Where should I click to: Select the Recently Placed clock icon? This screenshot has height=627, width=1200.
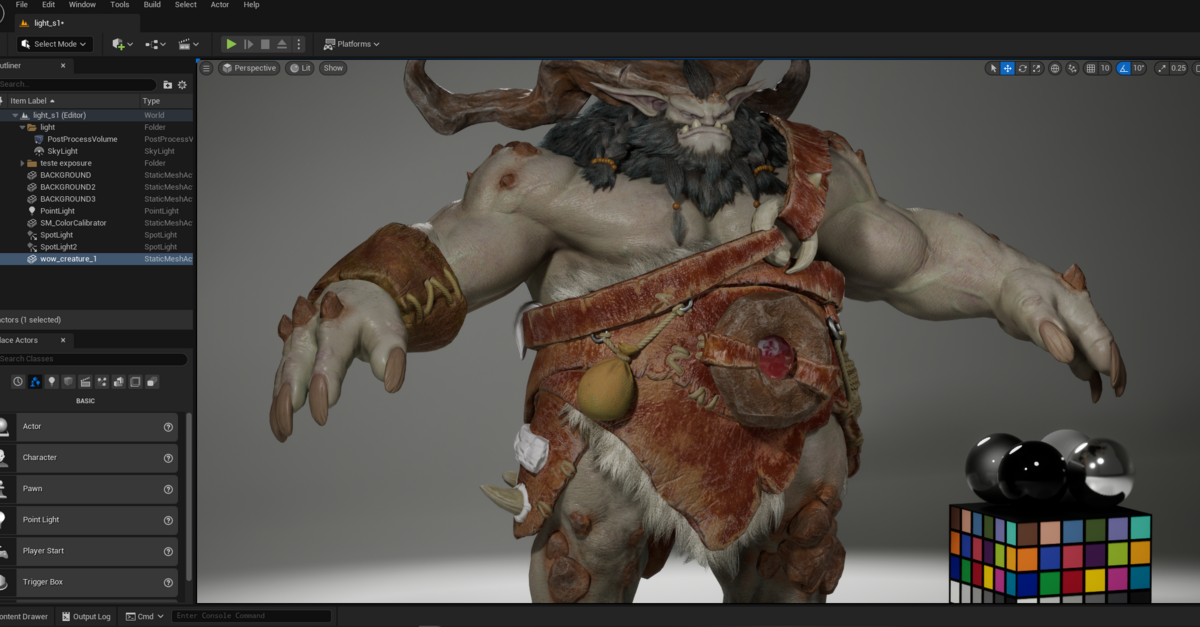click(17, 381)
